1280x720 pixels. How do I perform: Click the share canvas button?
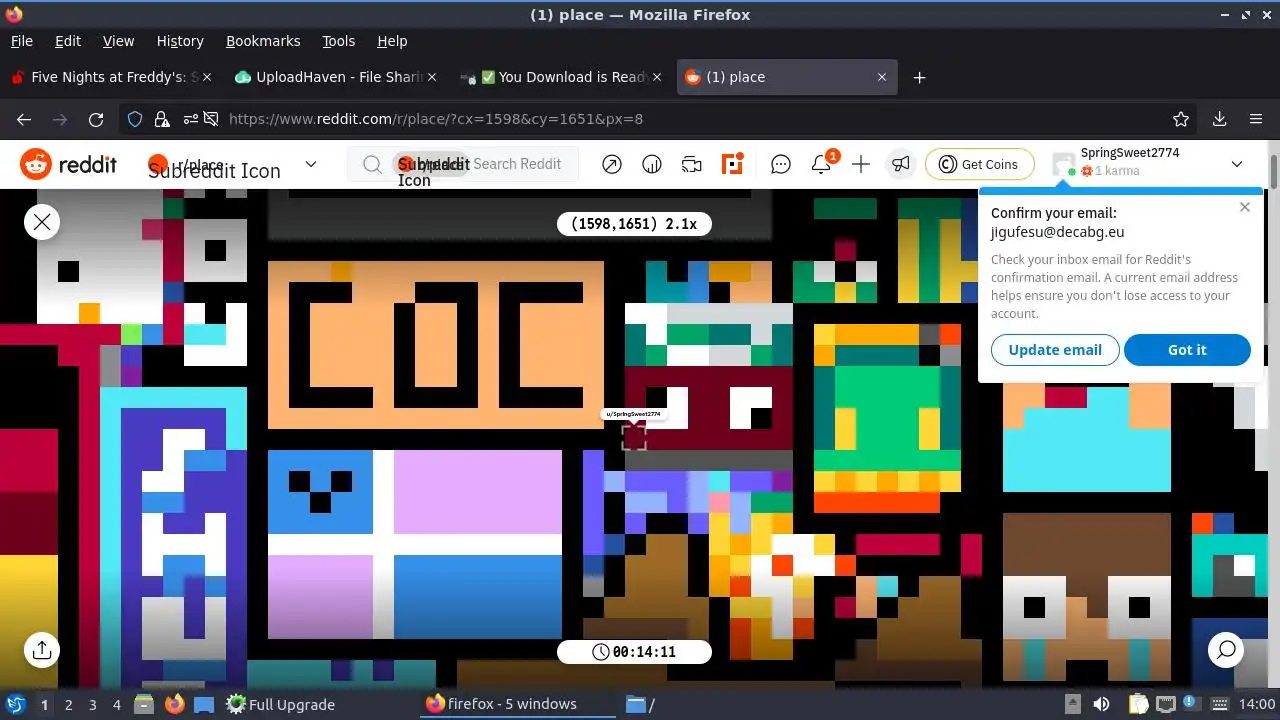click(42, 649)
